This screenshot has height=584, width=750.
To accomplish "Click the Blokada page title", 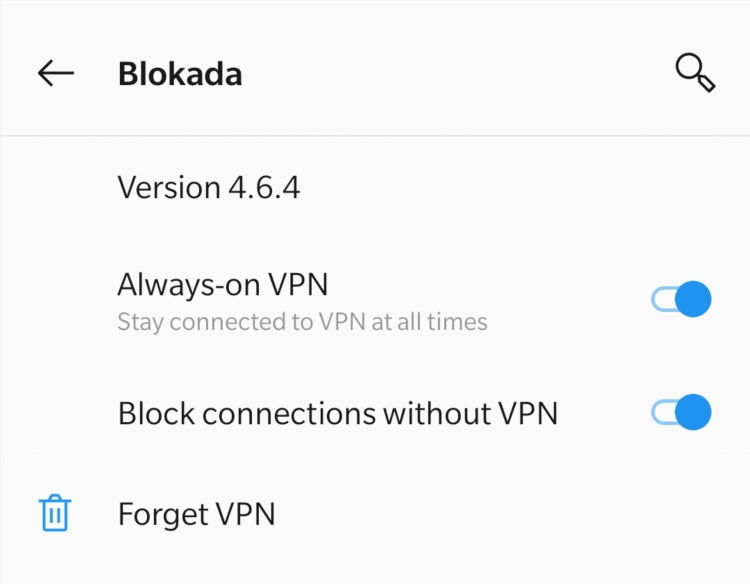I will (x=180, y=74).
